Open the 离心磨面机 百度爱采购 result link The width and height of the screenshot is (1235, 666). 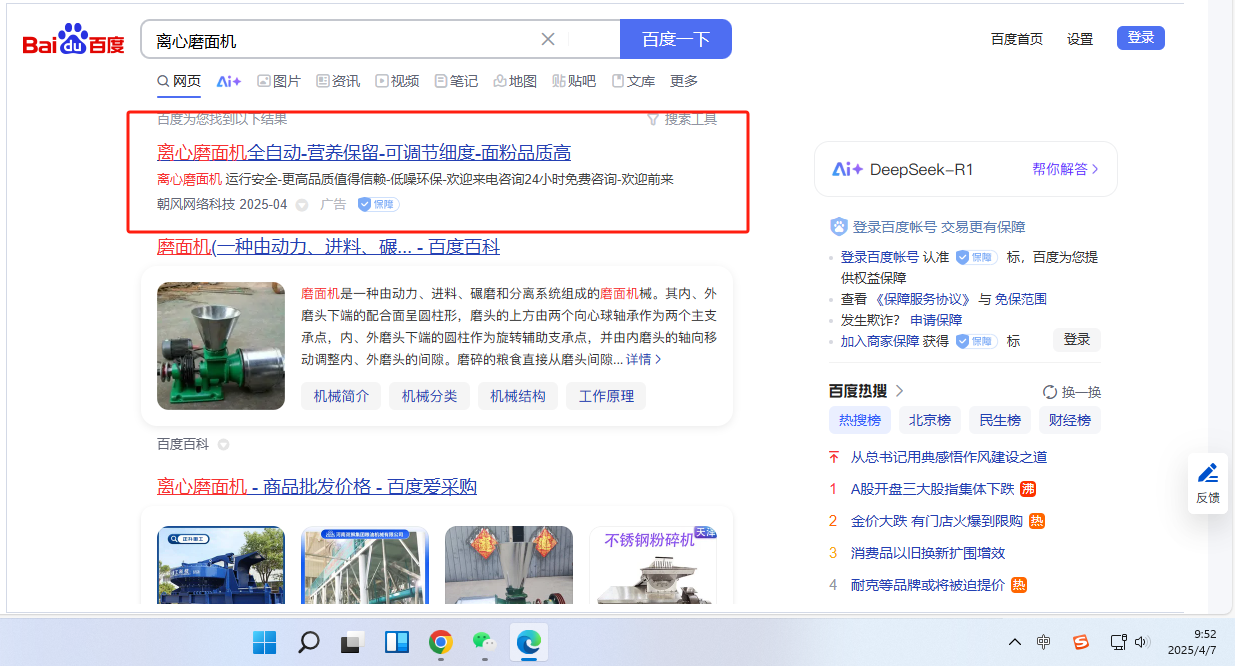click(317, 487)
